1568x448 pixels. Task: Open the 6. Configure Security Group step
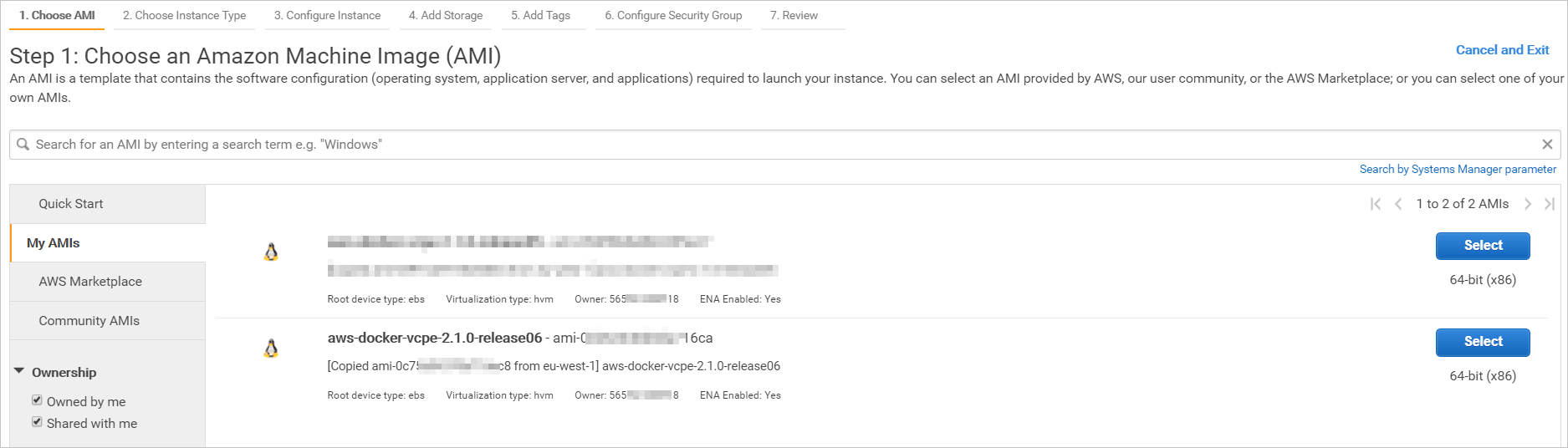pos(673,15)
